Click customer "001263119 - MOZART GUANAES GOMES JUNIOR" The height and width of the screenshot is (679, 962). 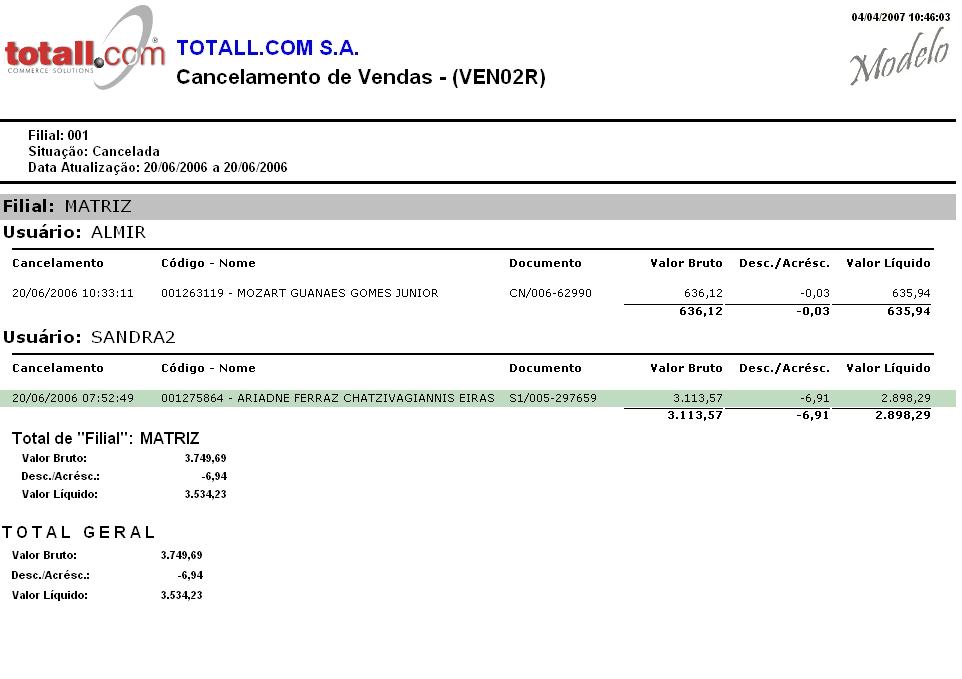tap(300, 293)
